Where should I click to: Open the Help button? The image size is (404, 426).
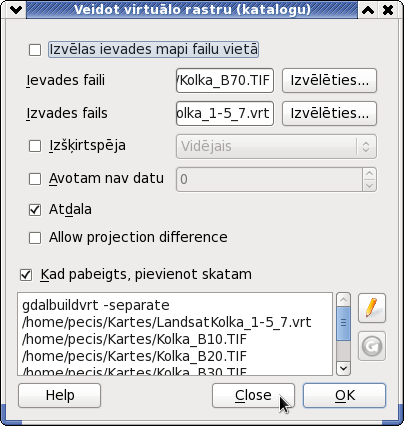point(59,395)
